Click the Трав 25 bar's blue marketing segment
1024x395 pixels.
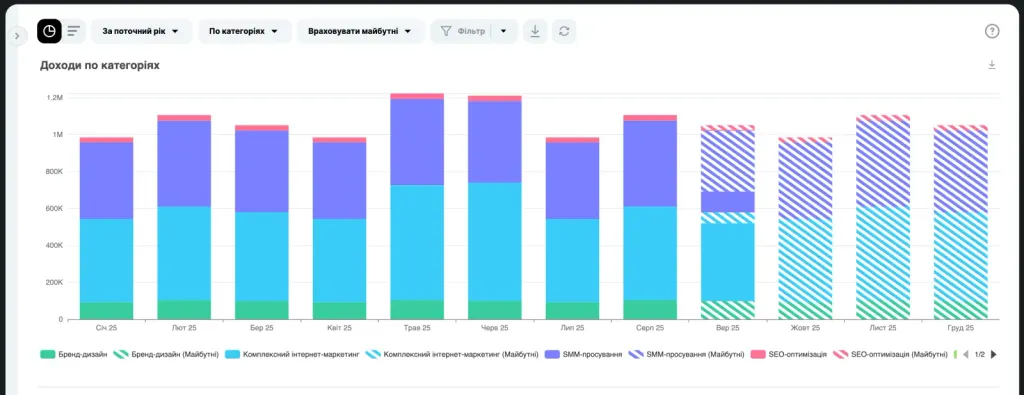tap(417, 243)
